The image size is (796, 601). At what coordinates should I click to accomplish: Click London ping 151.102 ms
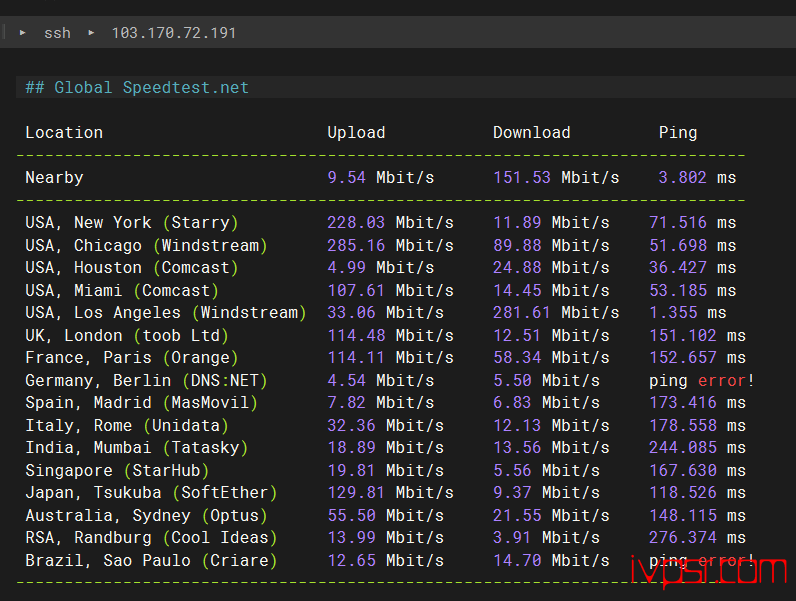click(x=698, y=336)
